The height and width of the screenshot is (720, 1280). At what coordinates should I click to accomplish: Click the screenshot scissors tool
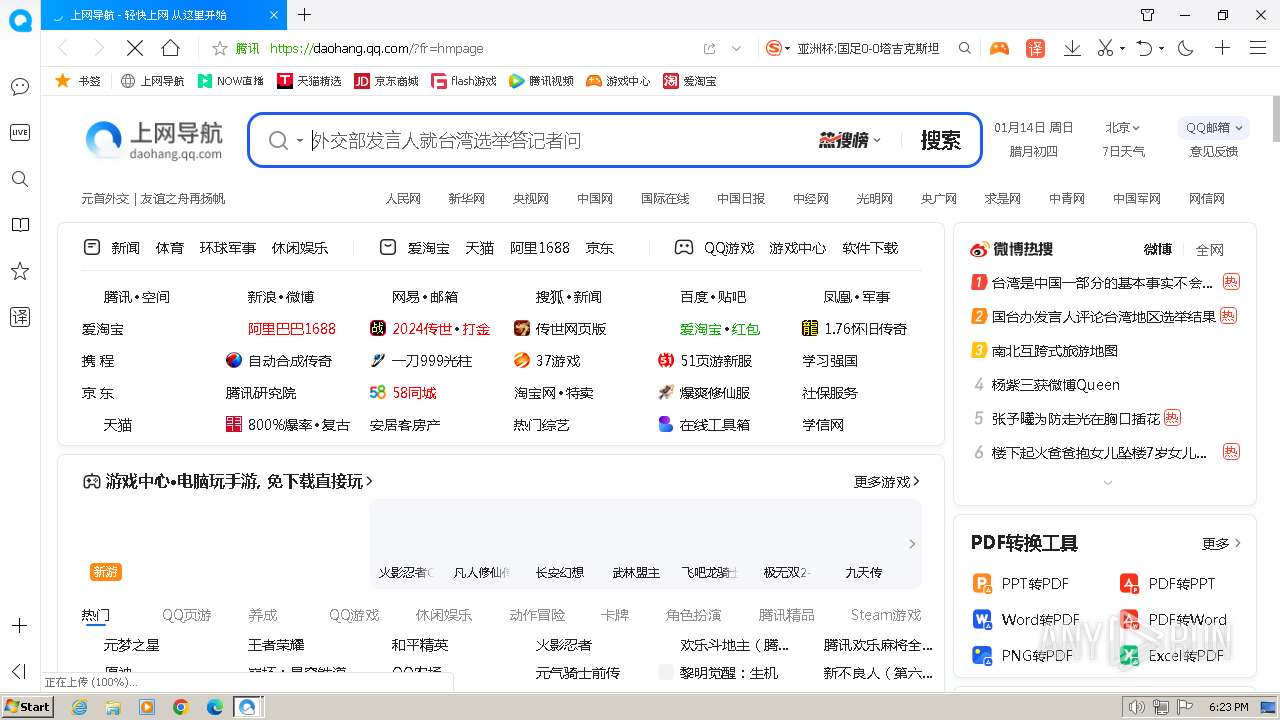(x=1105, y=48)
